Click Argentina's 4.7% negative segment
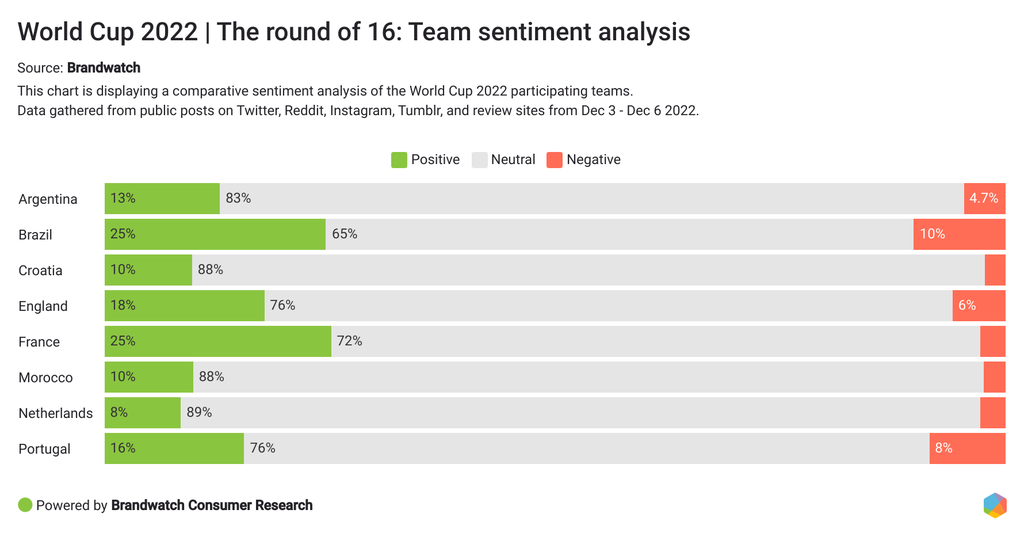1024x540 pixels. pyautogui.click(x=984, y=199)
